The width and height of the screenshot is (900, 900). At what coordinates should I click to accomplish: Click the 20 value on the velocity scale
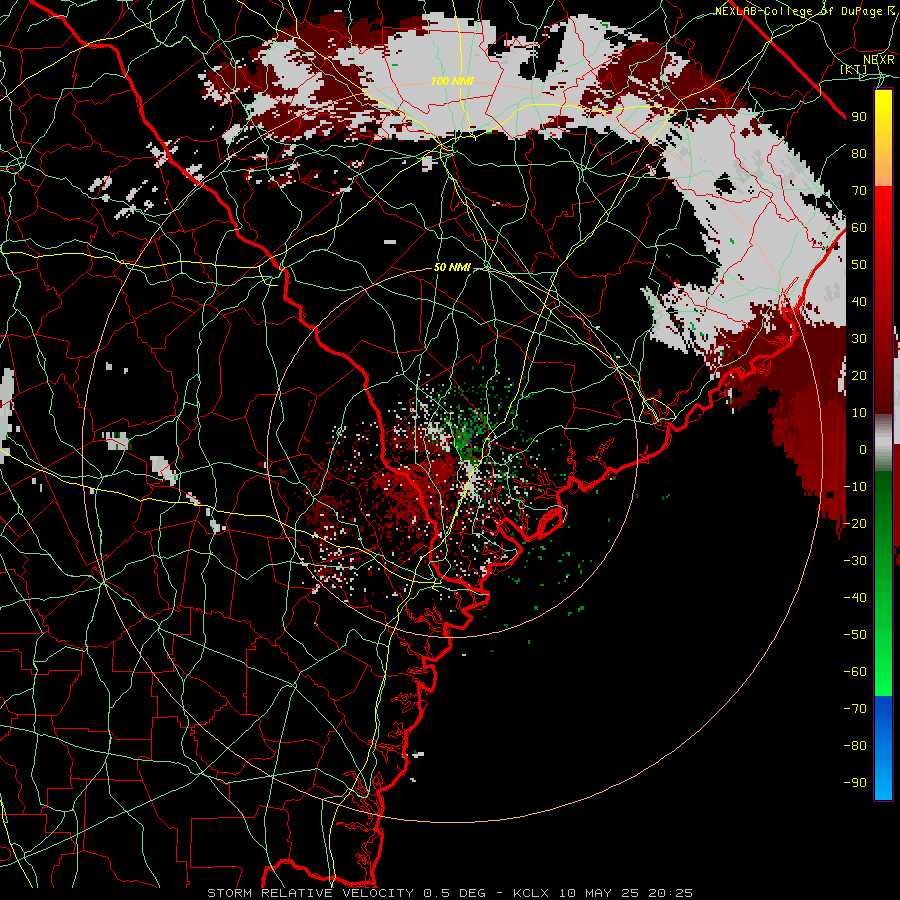point(859,376)
